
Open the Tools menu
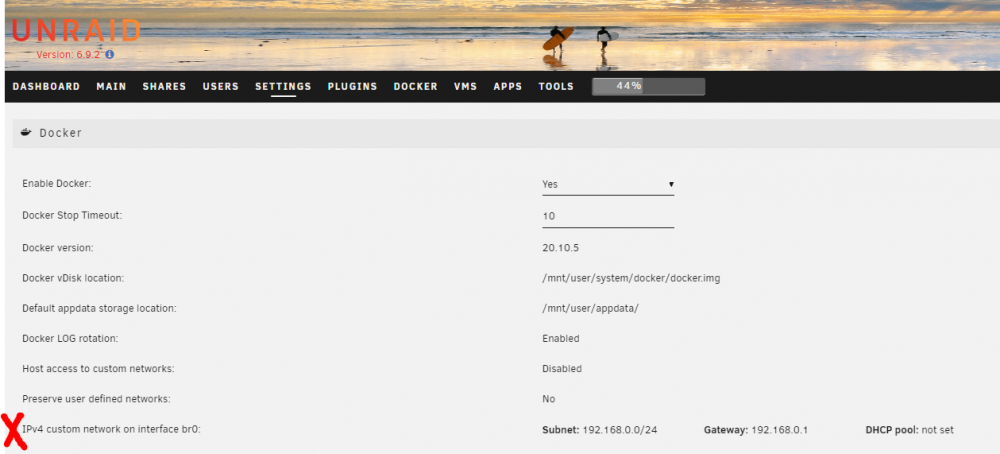[556, 87]
